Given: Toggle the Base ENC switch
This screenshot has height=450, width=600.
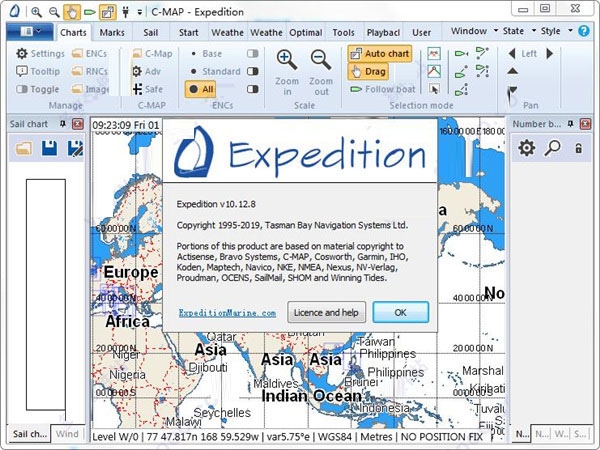Looking at the screenshot, I should pyautogui.click(x=253, y=54).
